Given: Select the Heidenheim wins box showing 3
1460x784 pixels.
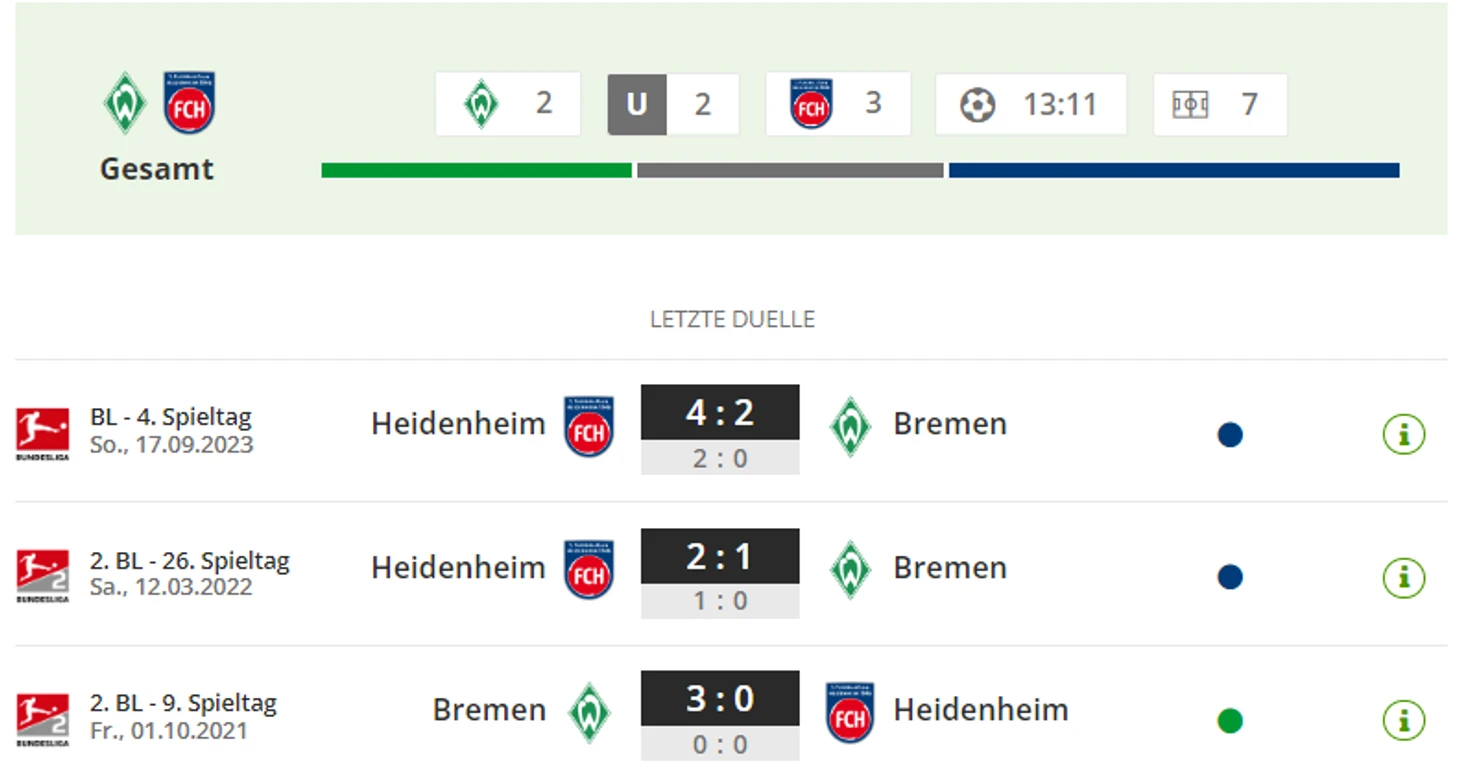Looking at the screenshot, I should [x=838, y=104].
